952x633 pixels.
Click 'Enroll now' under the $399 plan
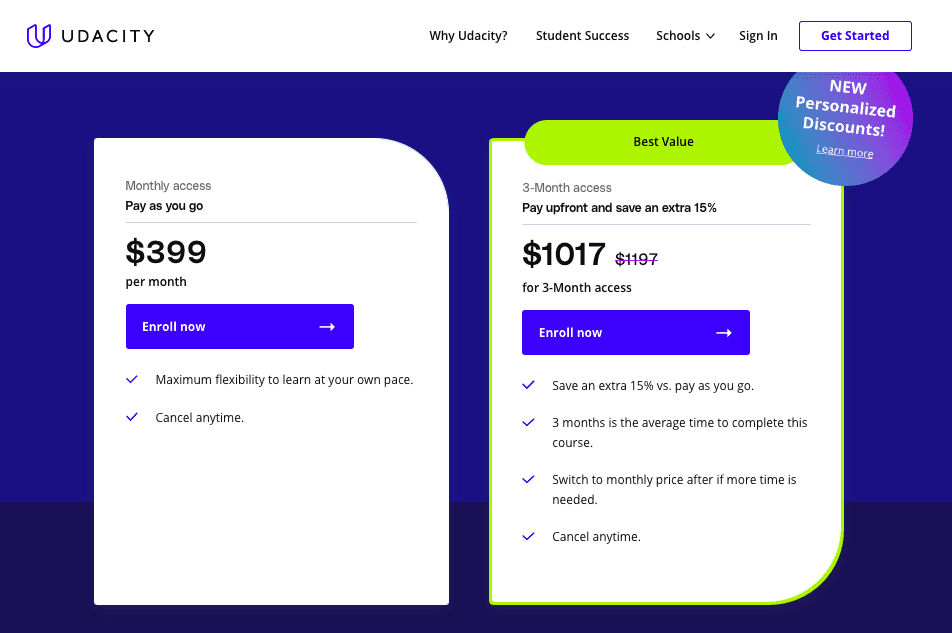(x=173, y=326)
